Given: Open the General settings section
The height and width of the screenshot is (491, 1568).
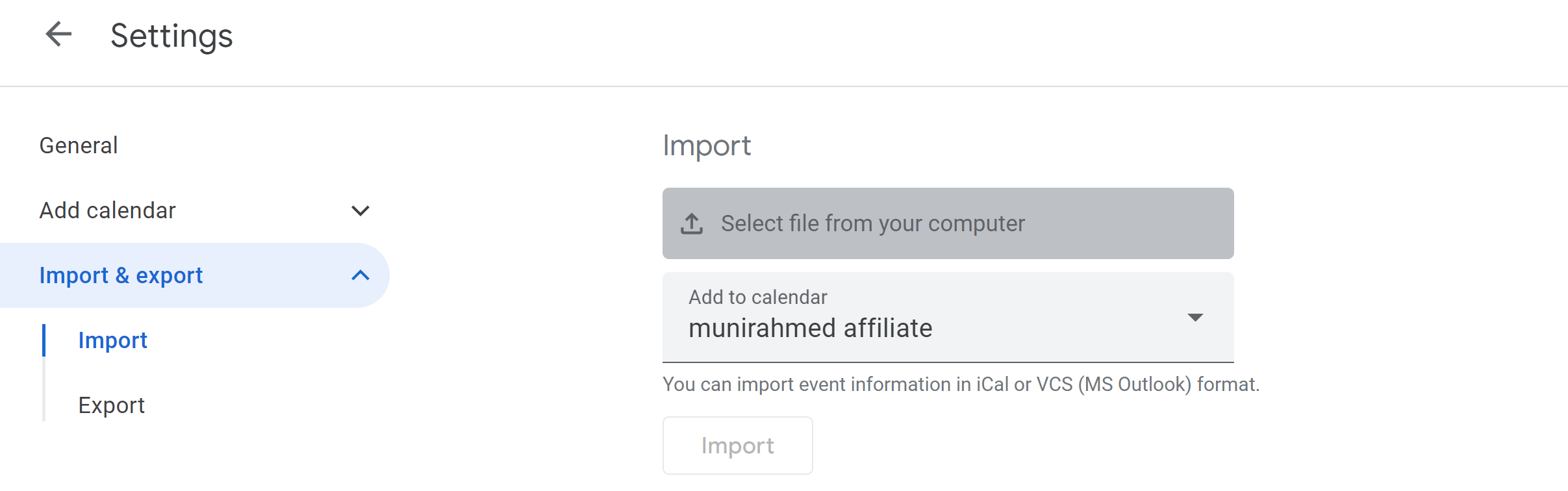Looking at the screenshot, I should pos(78,145).
